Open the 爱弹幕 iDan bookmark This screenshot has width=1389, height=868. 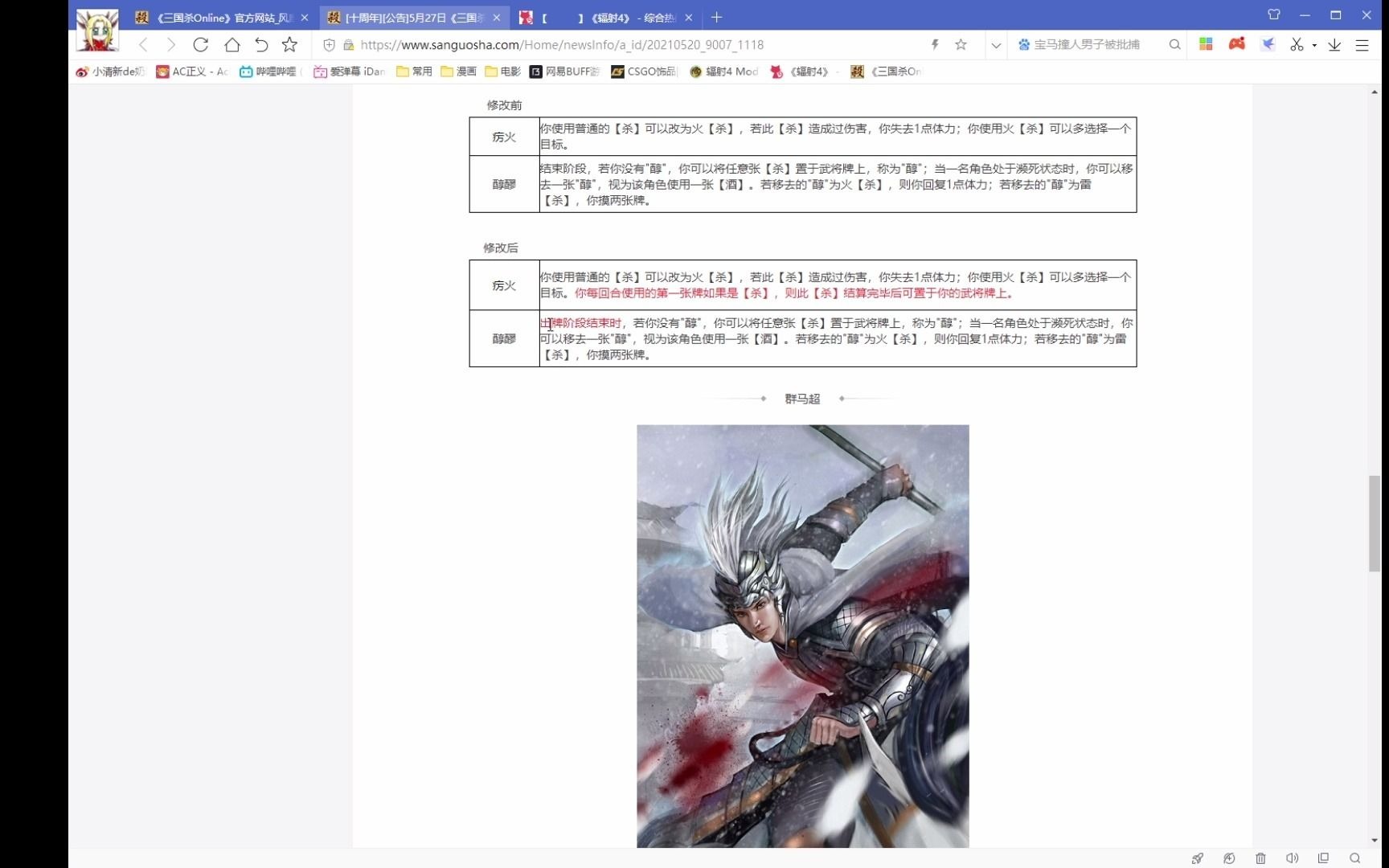(350, 72)
